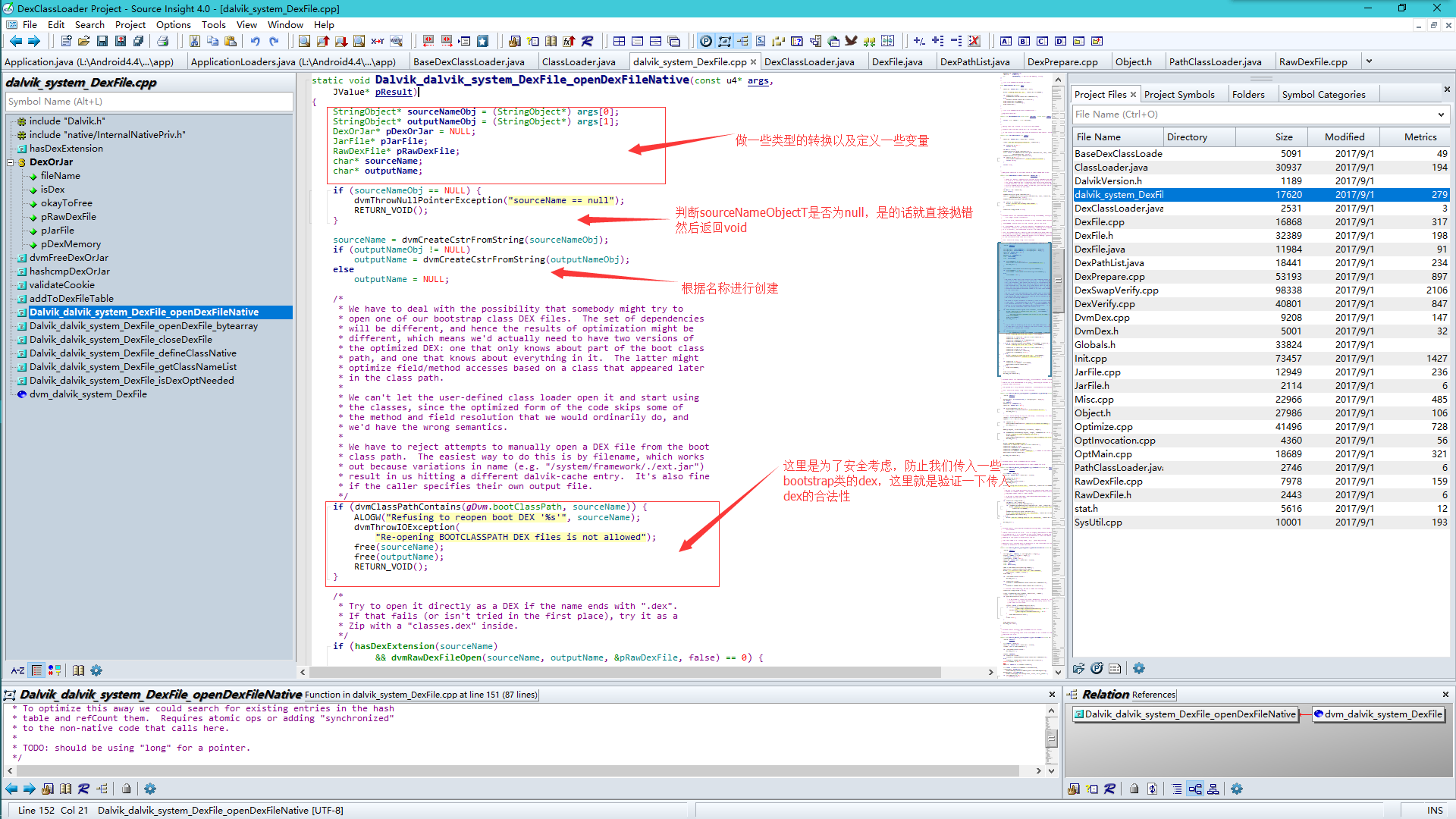The height and width of the screenshot is (819, 1456).
Task: Sort project files by Modified column
Action: (x=1344, y=137)
